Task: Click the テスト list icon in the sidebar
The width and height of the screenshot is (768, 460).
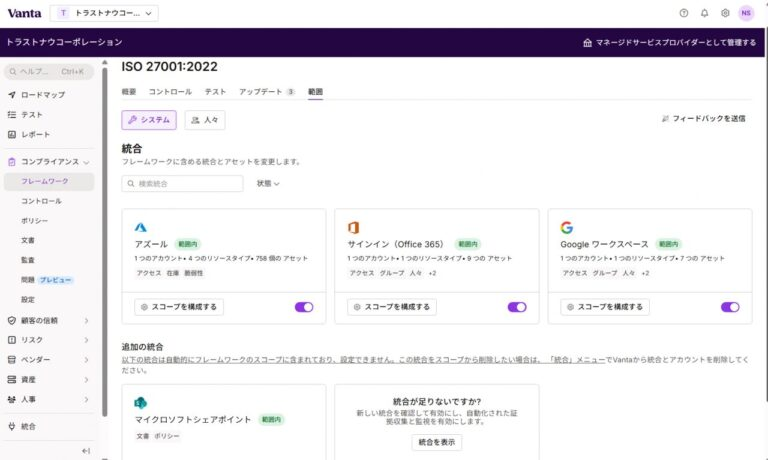Action: coord(12,115)
